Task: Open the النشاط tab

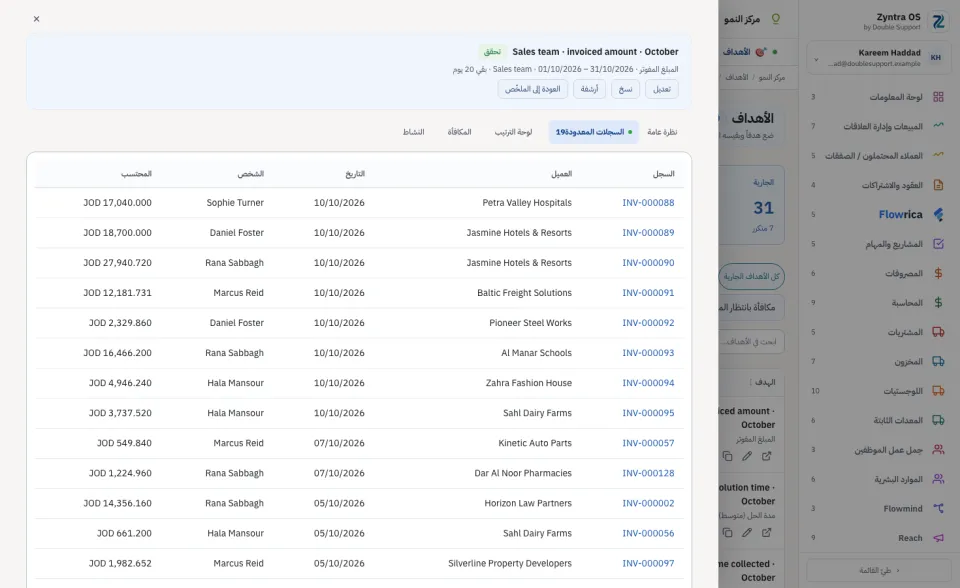Action: (x=413, y=132)
